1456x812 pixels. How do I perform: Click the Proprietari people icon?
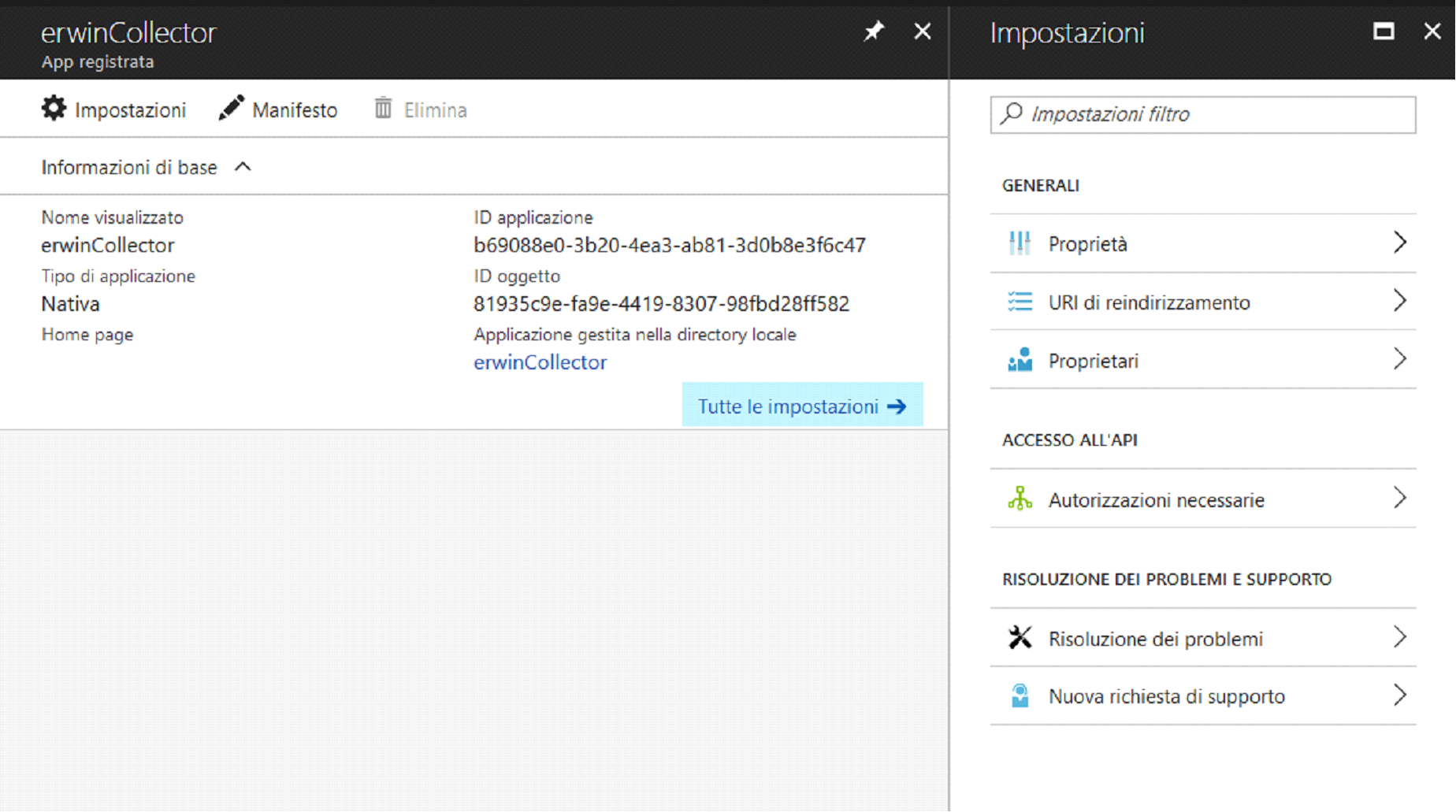coord(1020,360)
